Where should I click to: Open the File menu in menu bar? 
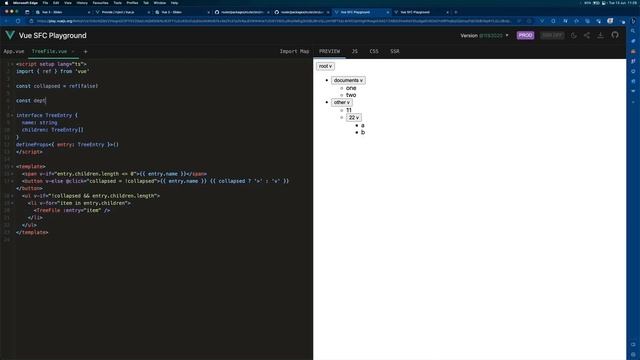pos(45,3)
